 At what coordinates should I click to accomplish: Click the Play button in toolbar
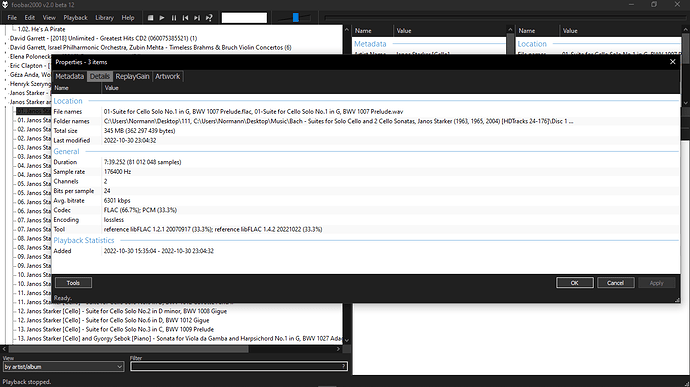(x=162, y=18)
